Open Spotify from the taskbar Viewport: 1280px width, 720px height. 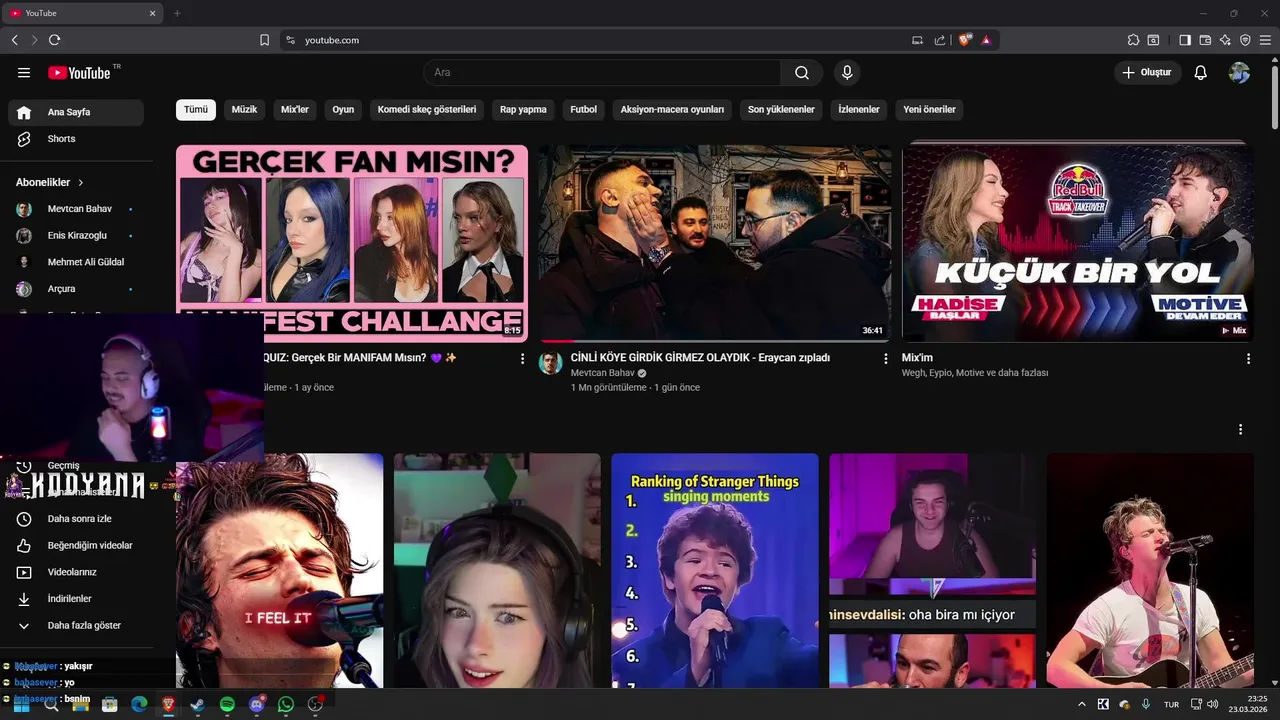[227, 704]
